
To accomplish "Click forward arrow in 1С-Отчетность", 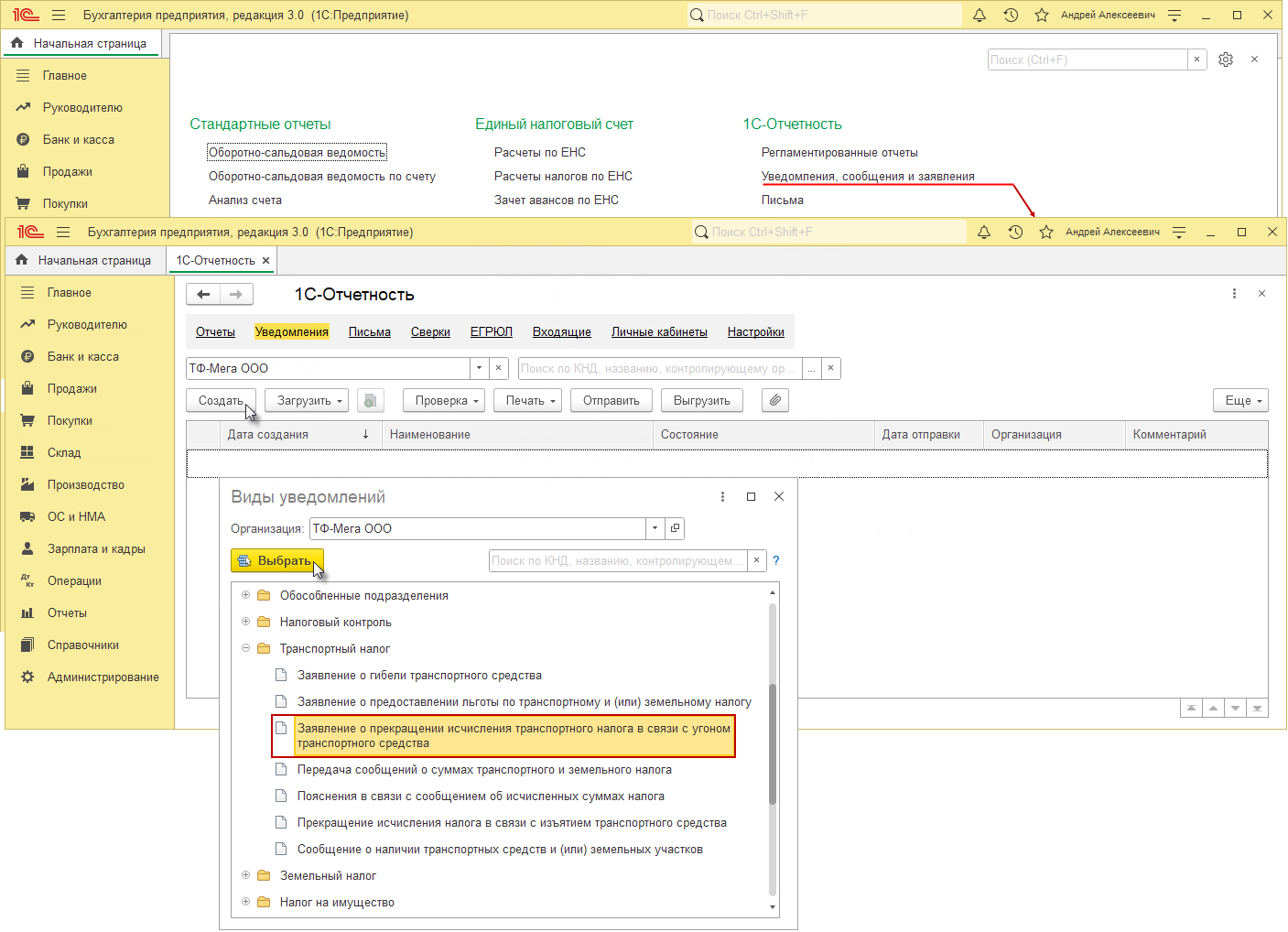I will click(236, 294).
